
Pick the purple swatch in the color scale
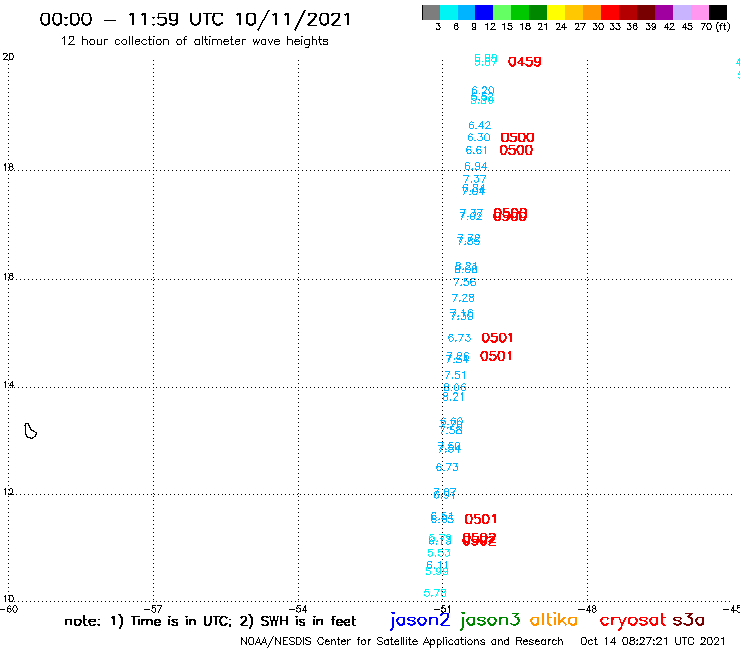coord(664,12)
